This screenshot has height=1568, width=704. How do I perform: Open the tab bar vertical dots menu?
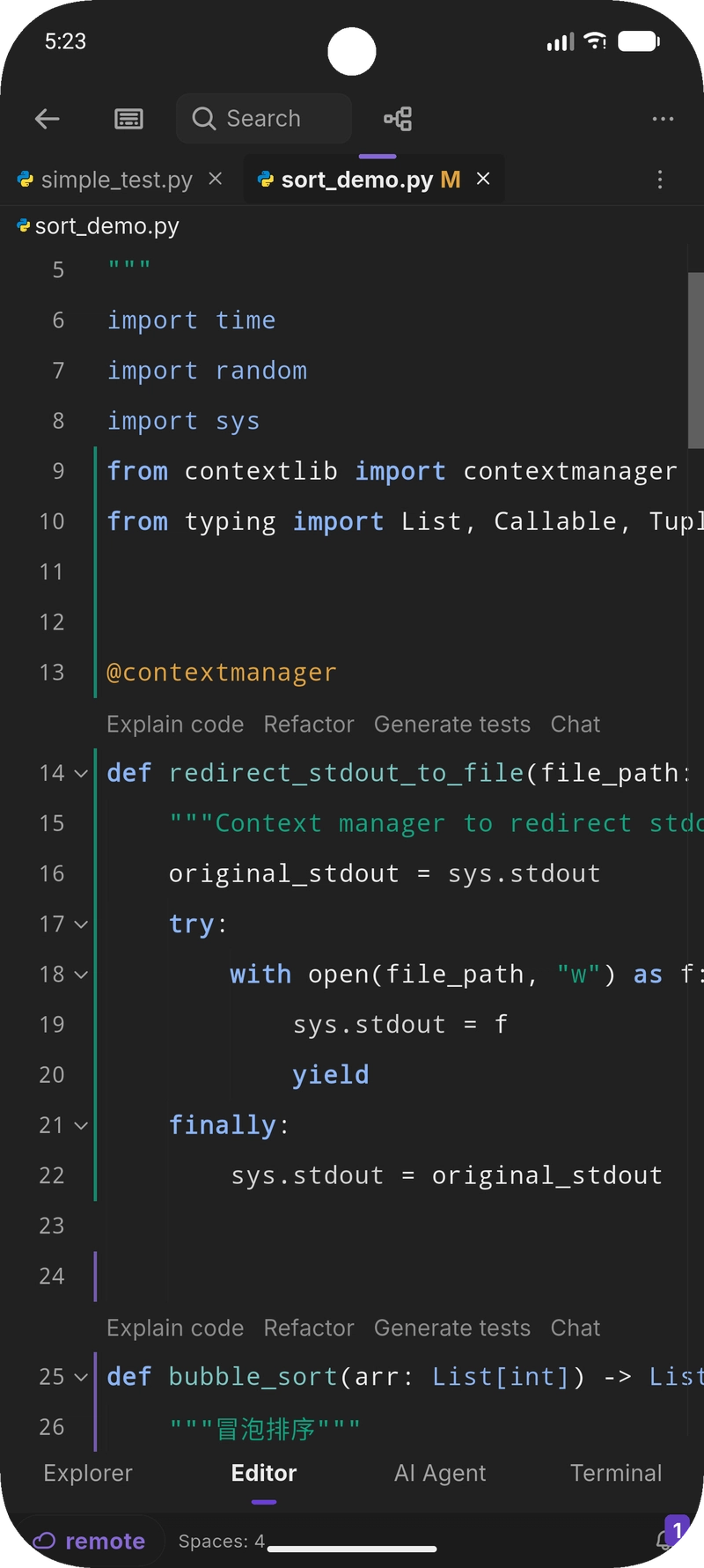[x=660, y=180]
